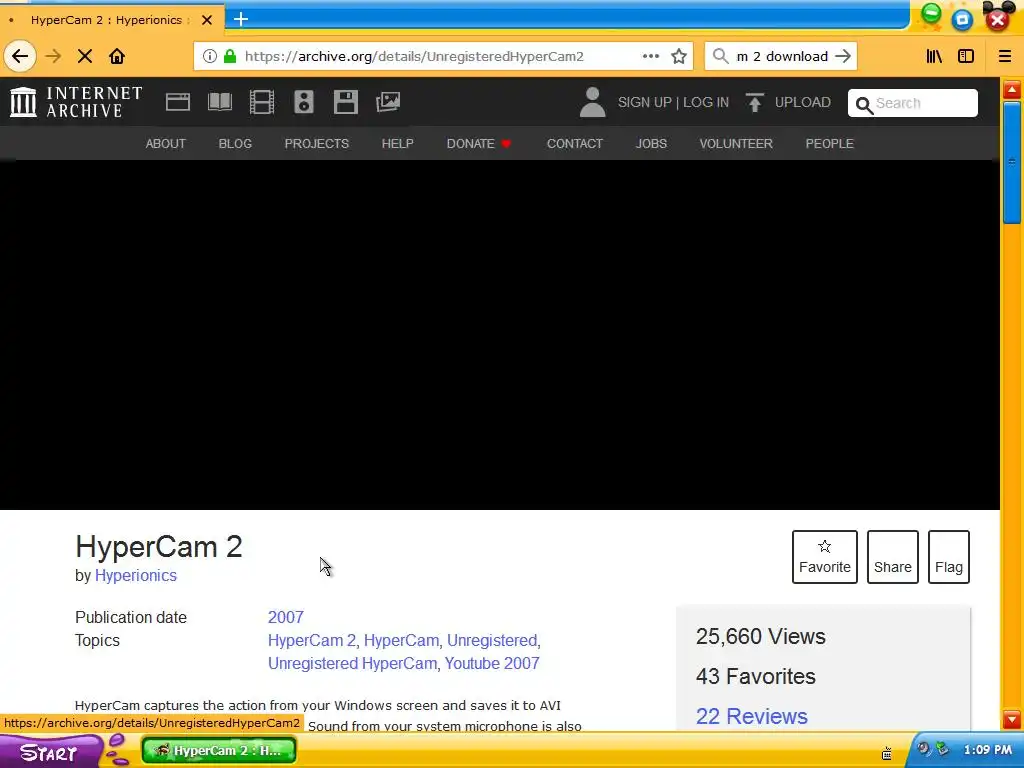Stop loading the page
Screen dimensions: 1024x768
[84, 56]
